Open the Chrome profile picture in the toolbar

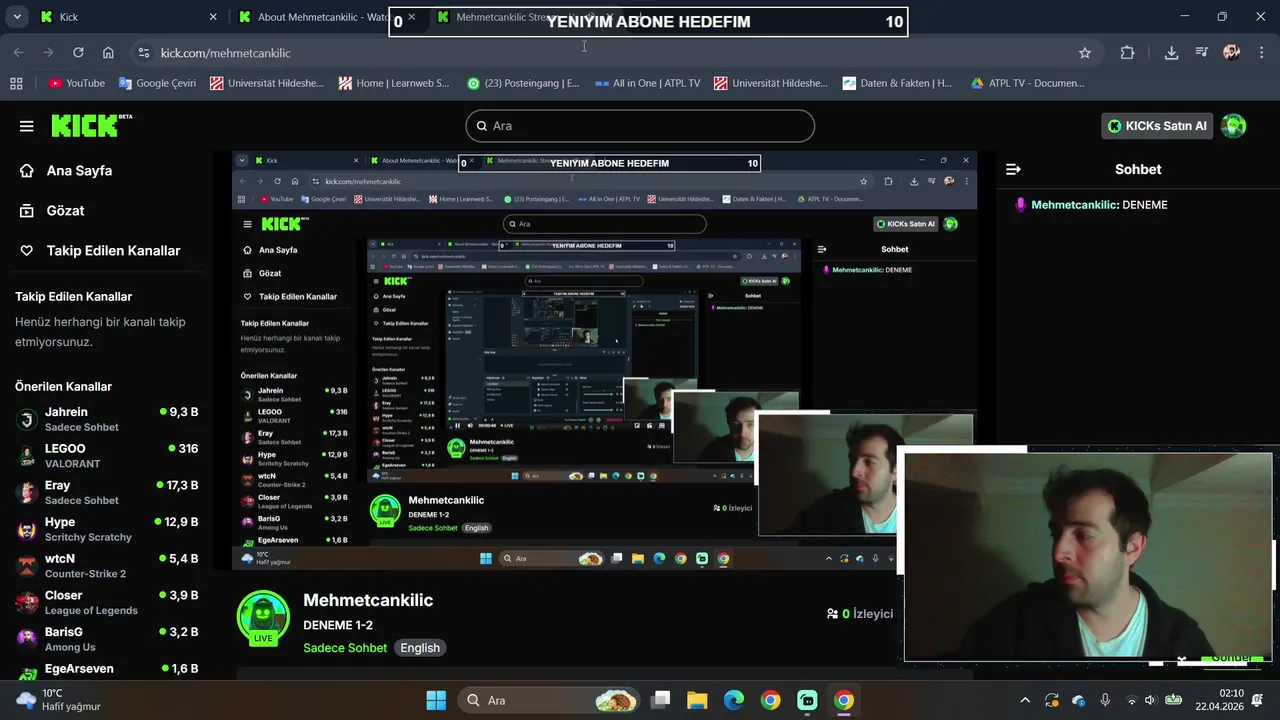pyautogui.click(x=1231, y=53)
